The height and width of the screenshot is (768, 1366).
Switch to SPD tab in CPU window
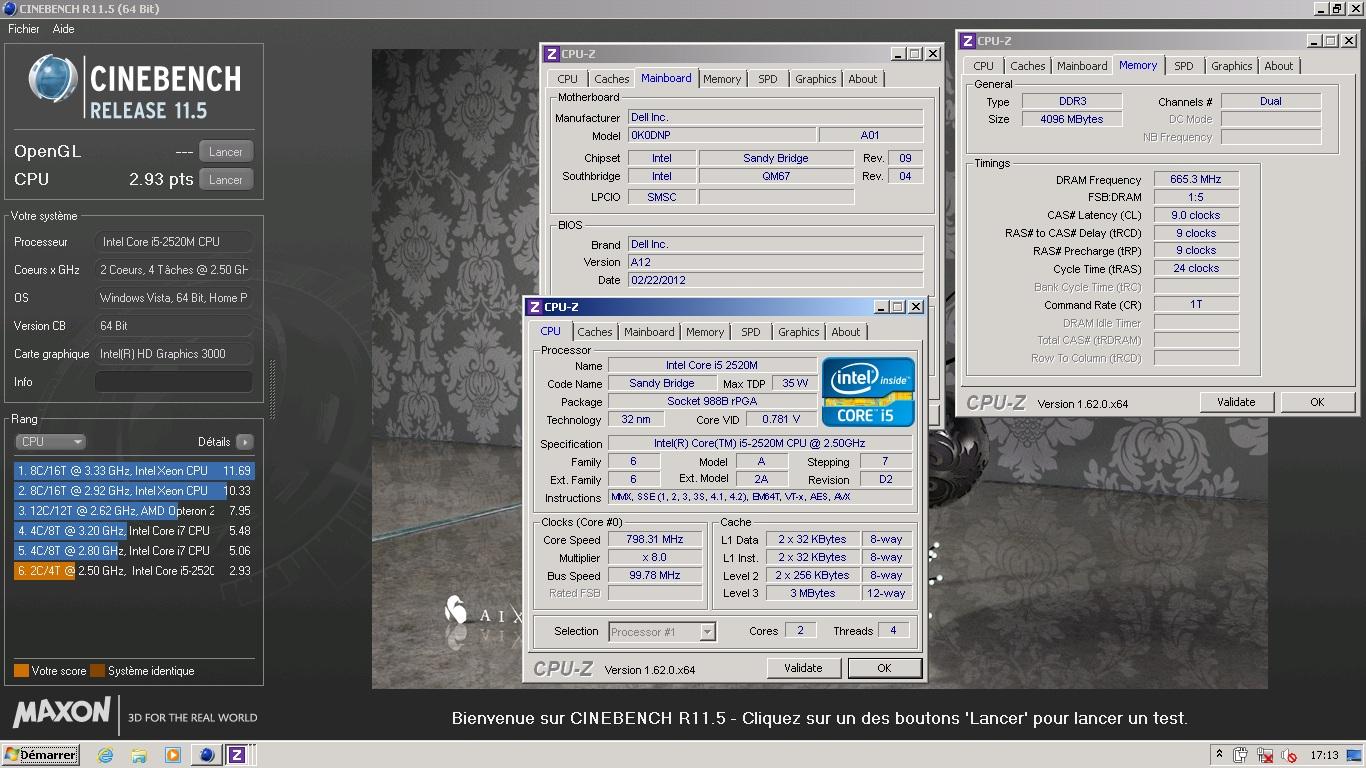click(751, 332)
